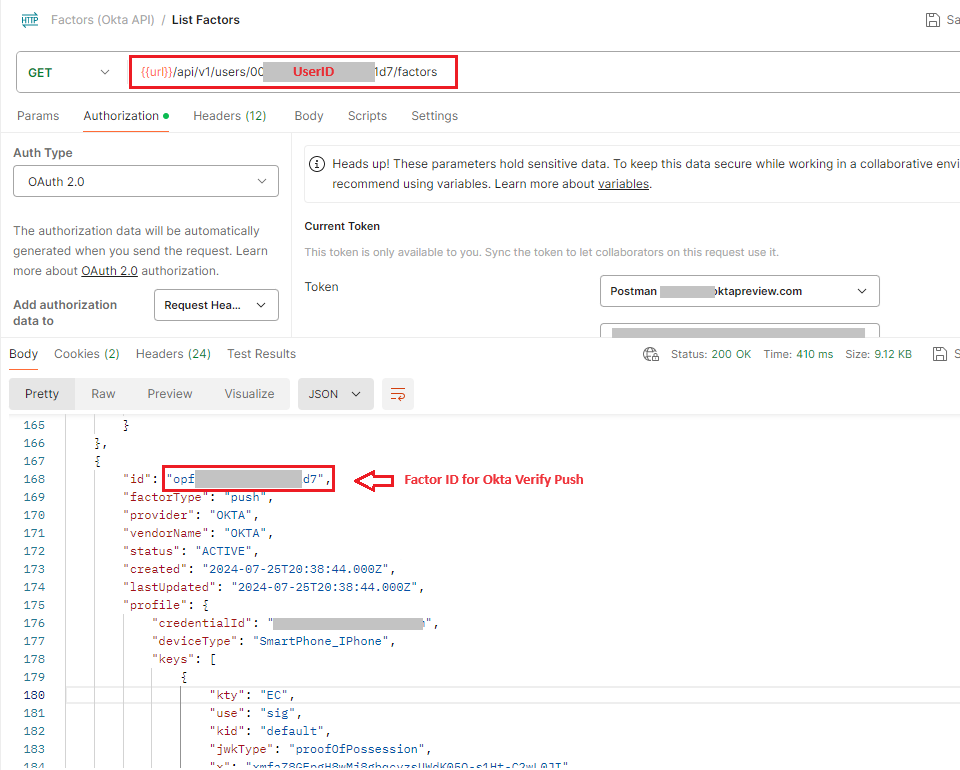
Task: Open the JSON format dropdown
Action: (x=336, y=394)
